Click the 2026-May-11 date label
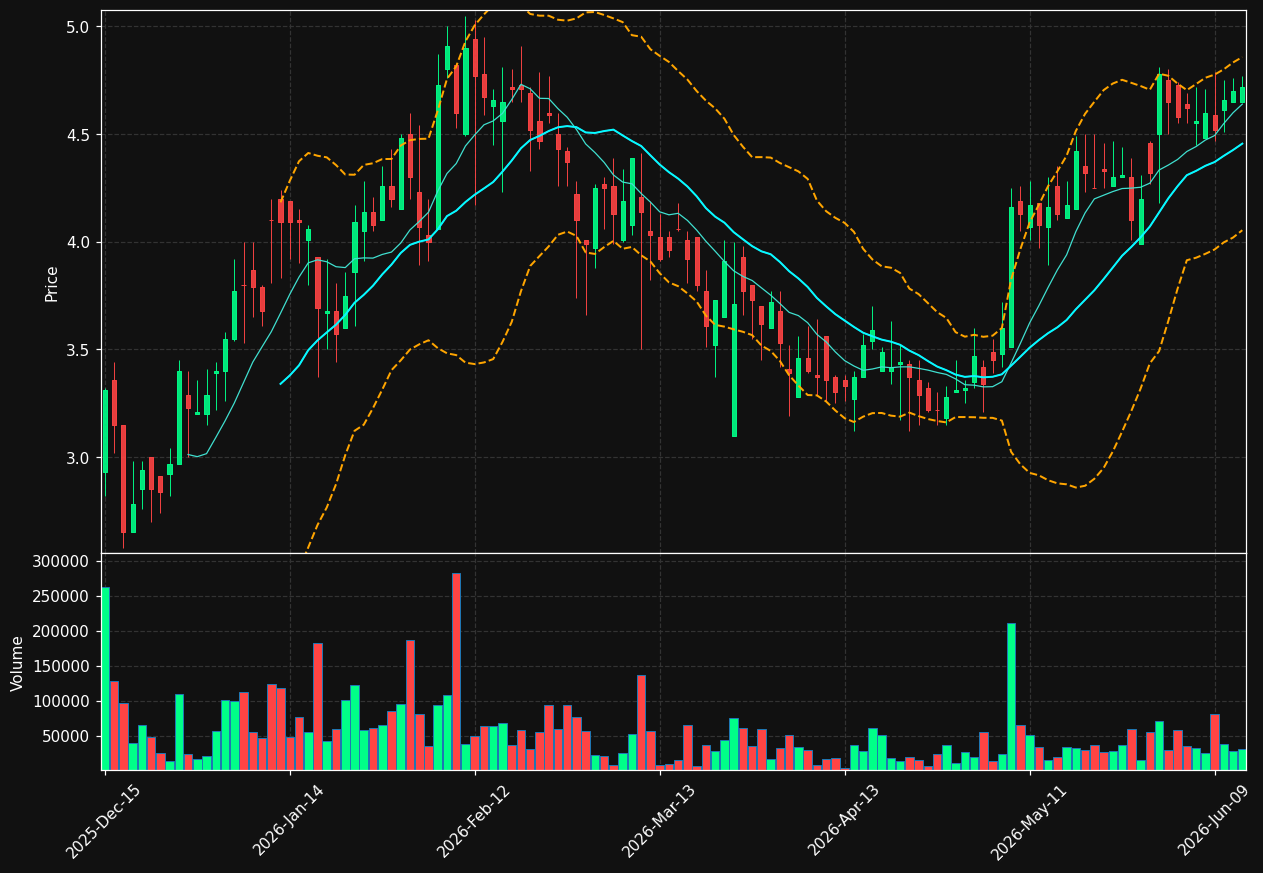Viewport: 1263px width, 873px height. click(x=1029, y=821)
